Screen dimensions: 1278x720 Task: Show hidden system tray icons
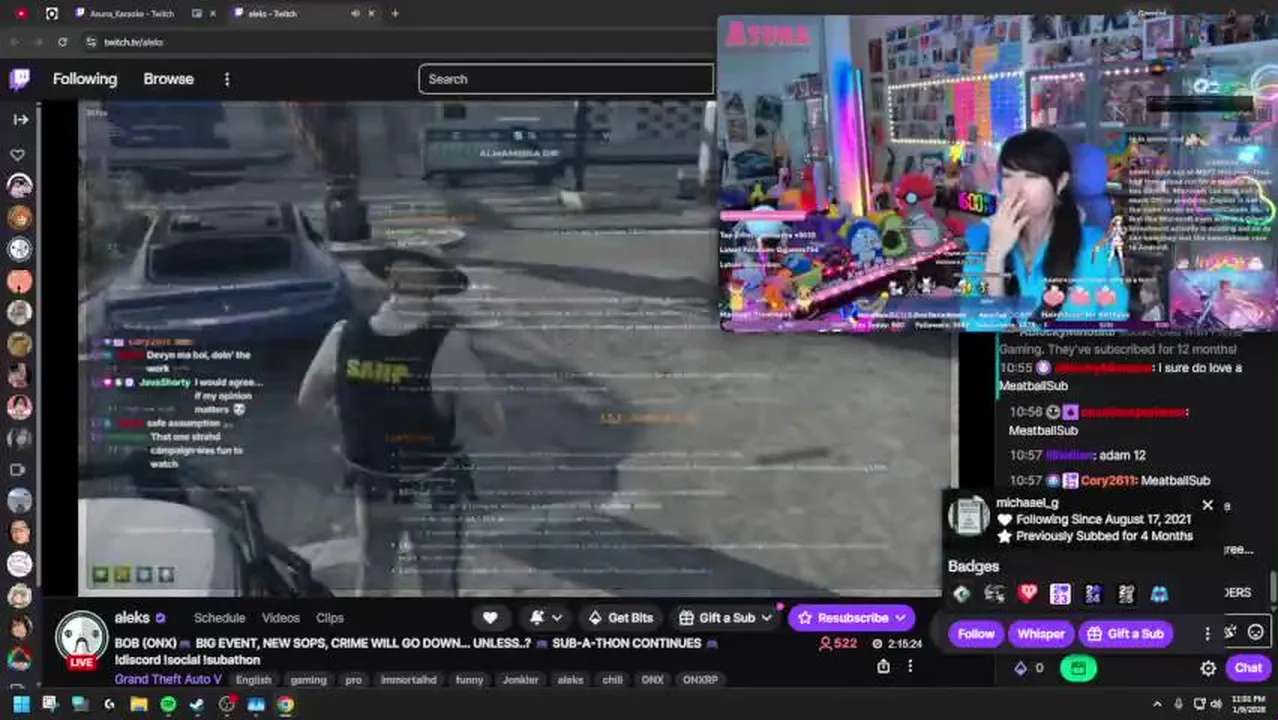tap(1157, 704)
